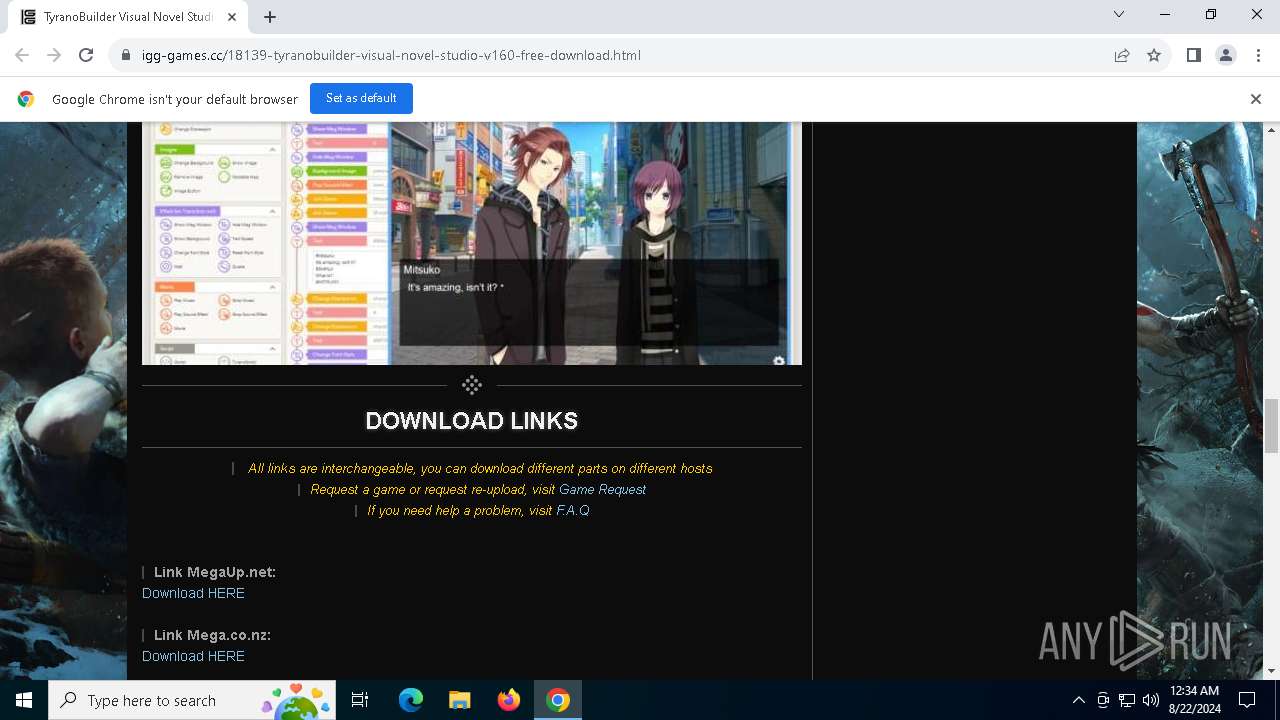Viewport: 1280px width, 720px height.
Task: Click Download HERE under Link MegaUp.net
Action: (193, 593)
